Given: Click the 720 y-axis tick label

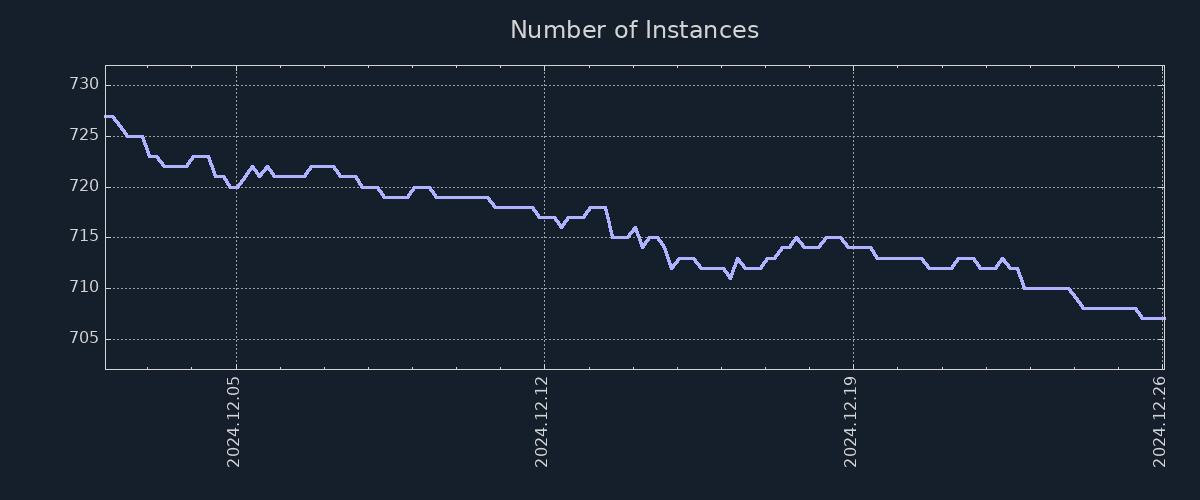Looking at the screenshot, I should [x=85, y=187].
